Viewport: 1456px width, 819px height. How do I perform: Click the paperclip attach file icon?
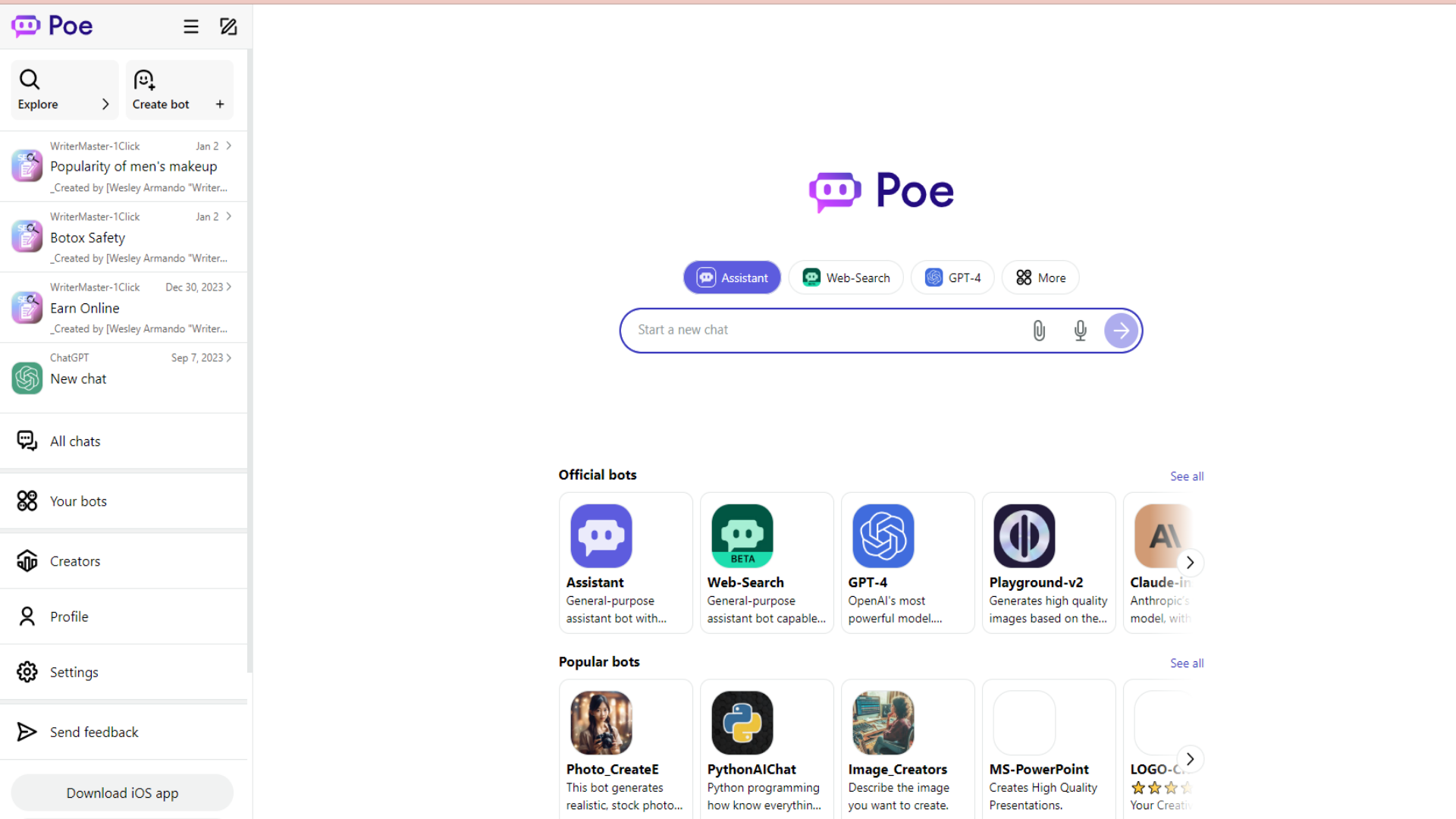(1039, 331)
